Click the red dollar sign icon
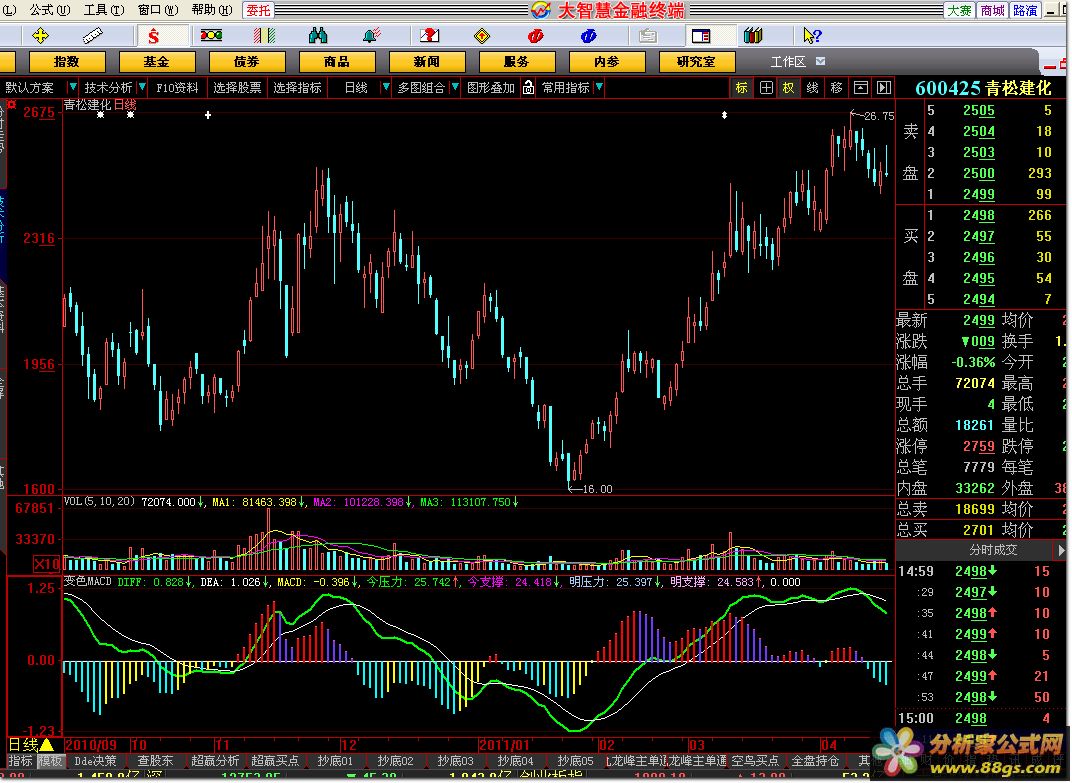The width and height of the screenshot is (1072, 783). point(153,36)
